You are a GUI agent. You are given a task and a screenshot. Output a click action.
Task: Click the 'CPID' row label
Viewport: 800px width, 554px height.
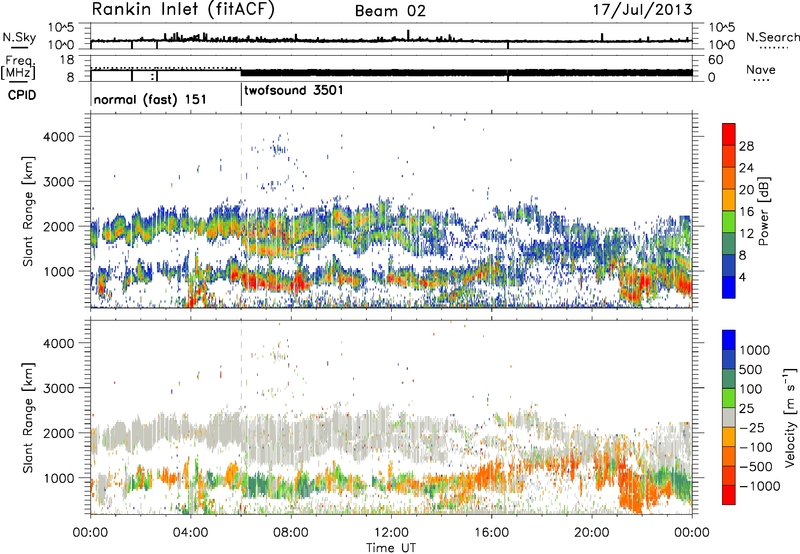pos(22,95)
